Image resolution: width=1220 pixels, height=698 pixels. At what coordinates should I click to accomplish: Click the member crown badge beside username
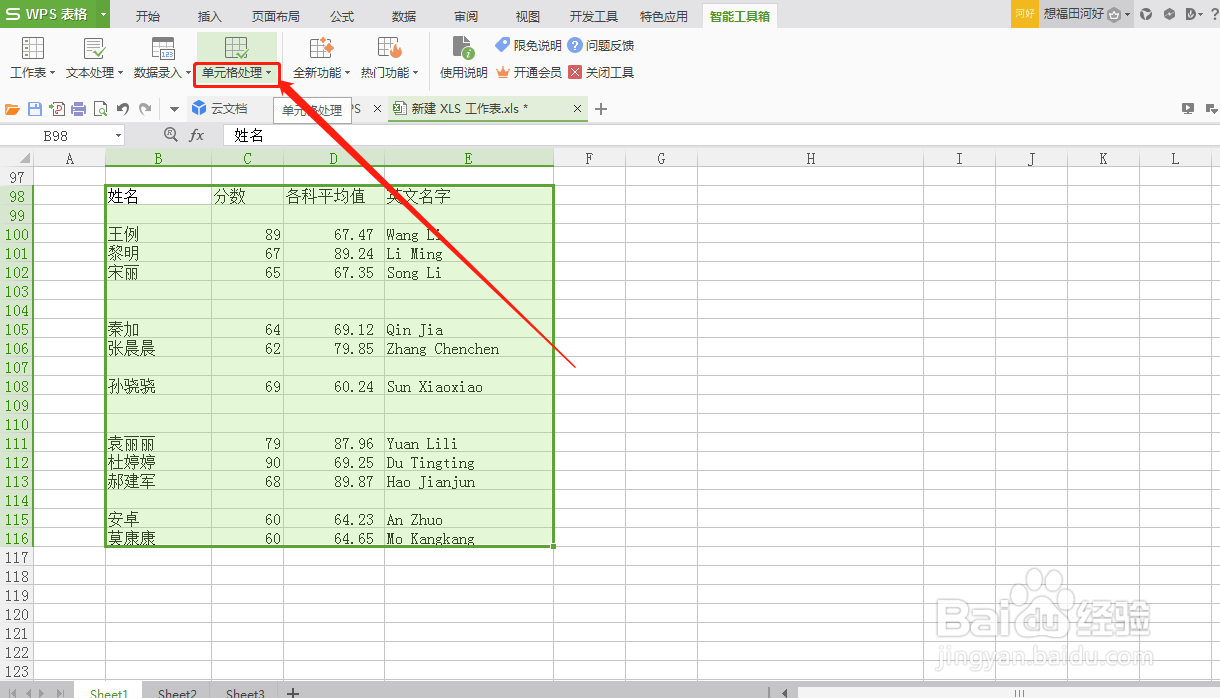click(1113, 14)
